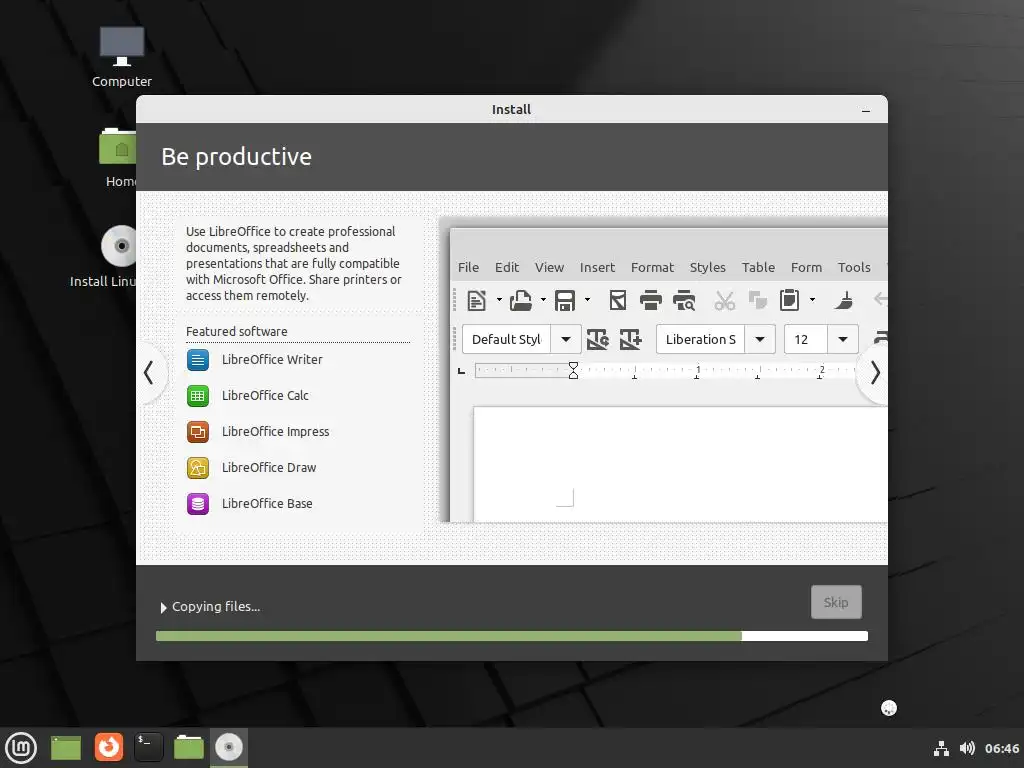This screenshot has width=1024, height=768.
Task: Click the Clone Formatting brush icon
Action: [x=843, y=300]
